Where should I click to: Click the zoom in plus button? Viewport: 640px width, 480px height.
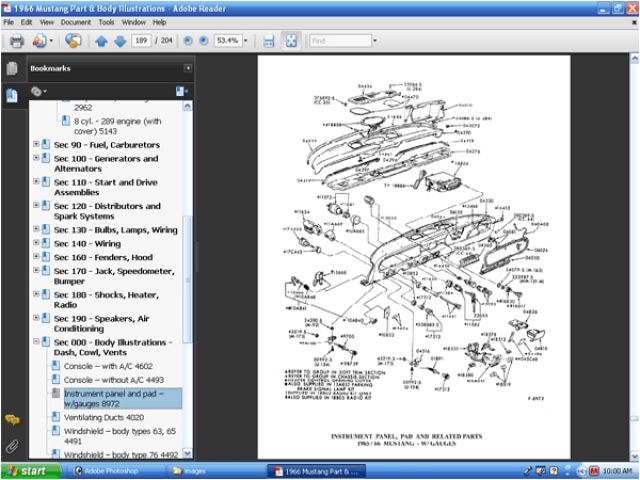pyautogui.click(x=205, y=41)
